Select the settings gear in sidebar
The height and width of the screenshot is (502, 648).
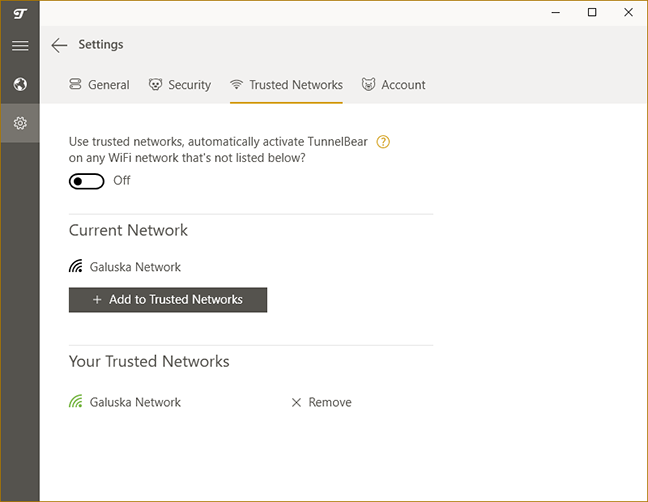(20, 123)
